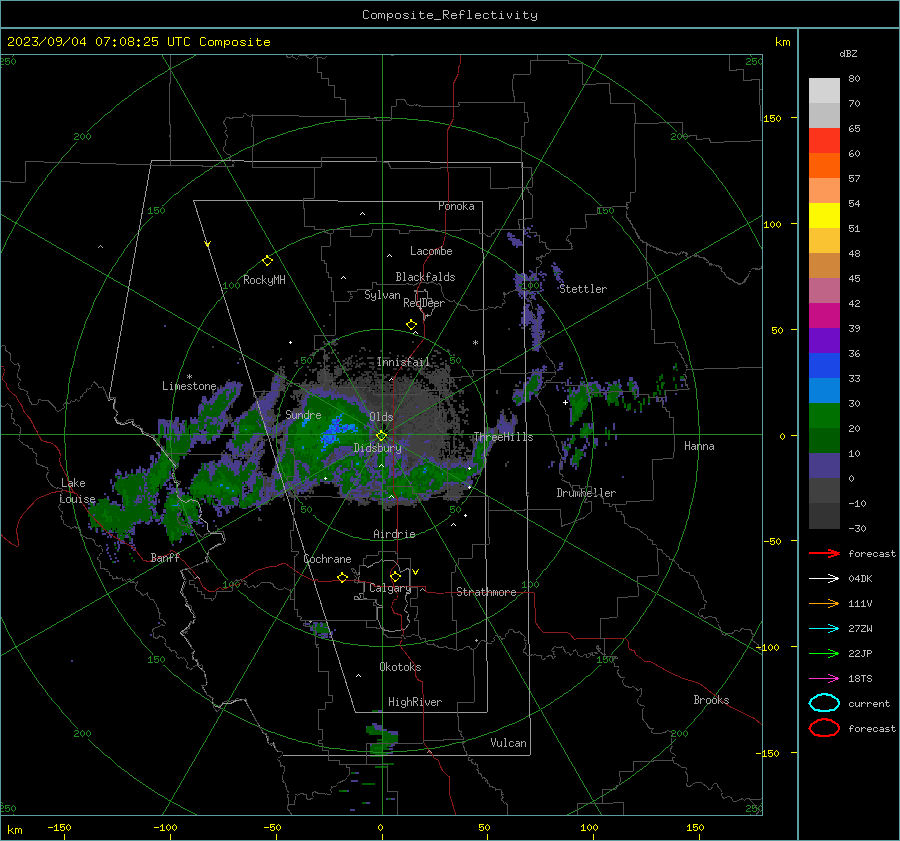Click the Drumheller city label

tap(586, 493)
